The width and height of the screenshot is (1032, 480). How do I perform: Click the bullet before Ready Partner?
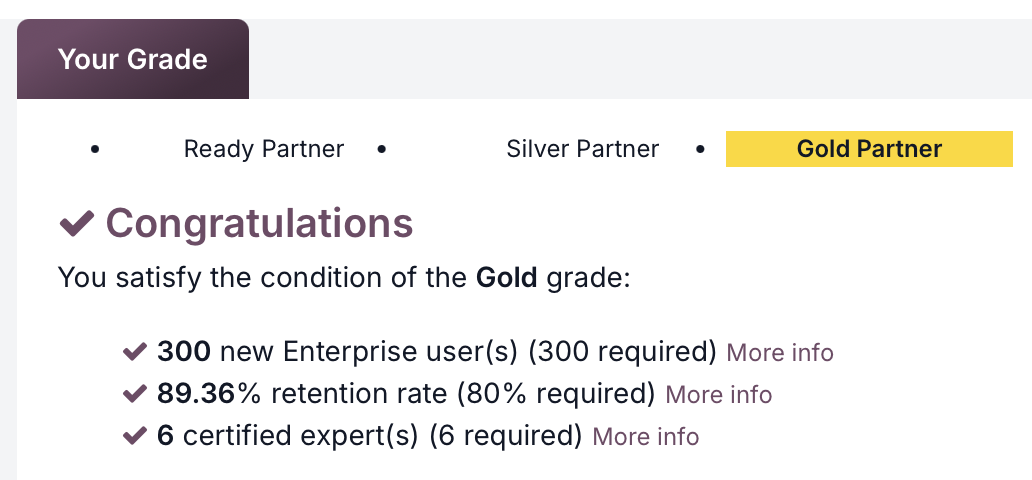pyautogui.click(x=95, y=149)
